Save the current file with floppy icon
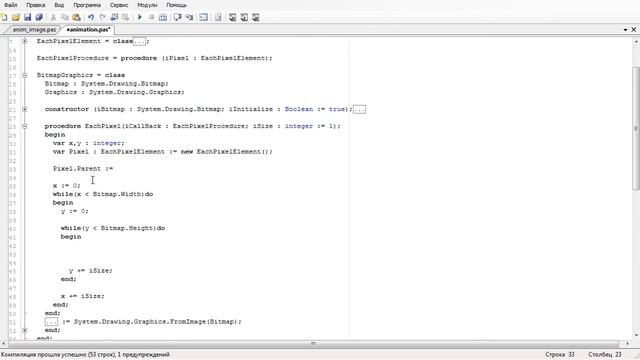This screenshot has height=360, width=640. click(x=27, y=17)
